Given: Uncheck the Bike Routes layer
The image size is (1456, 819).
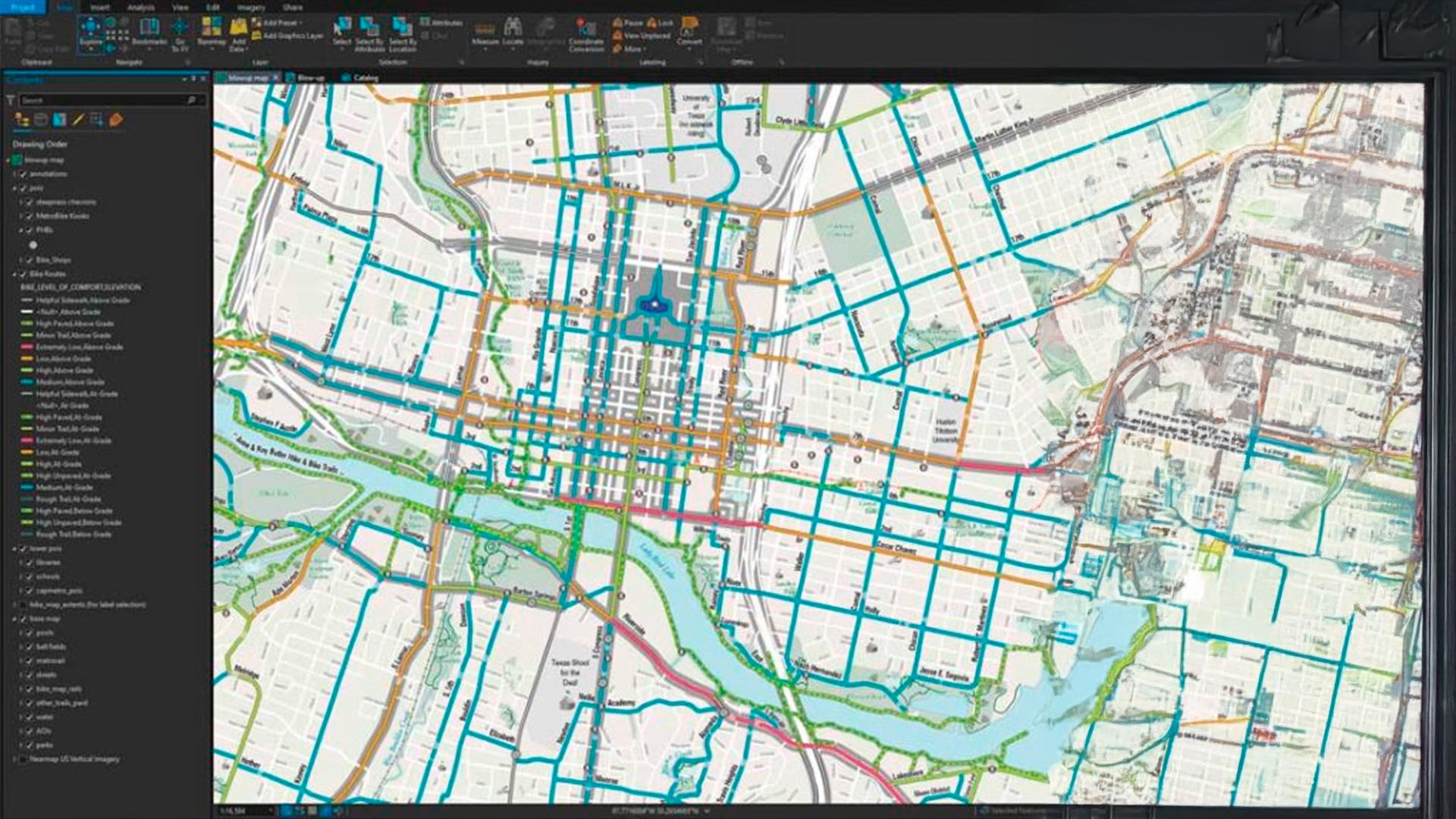Looking at the screenshot, I should (x=23, y=274).
